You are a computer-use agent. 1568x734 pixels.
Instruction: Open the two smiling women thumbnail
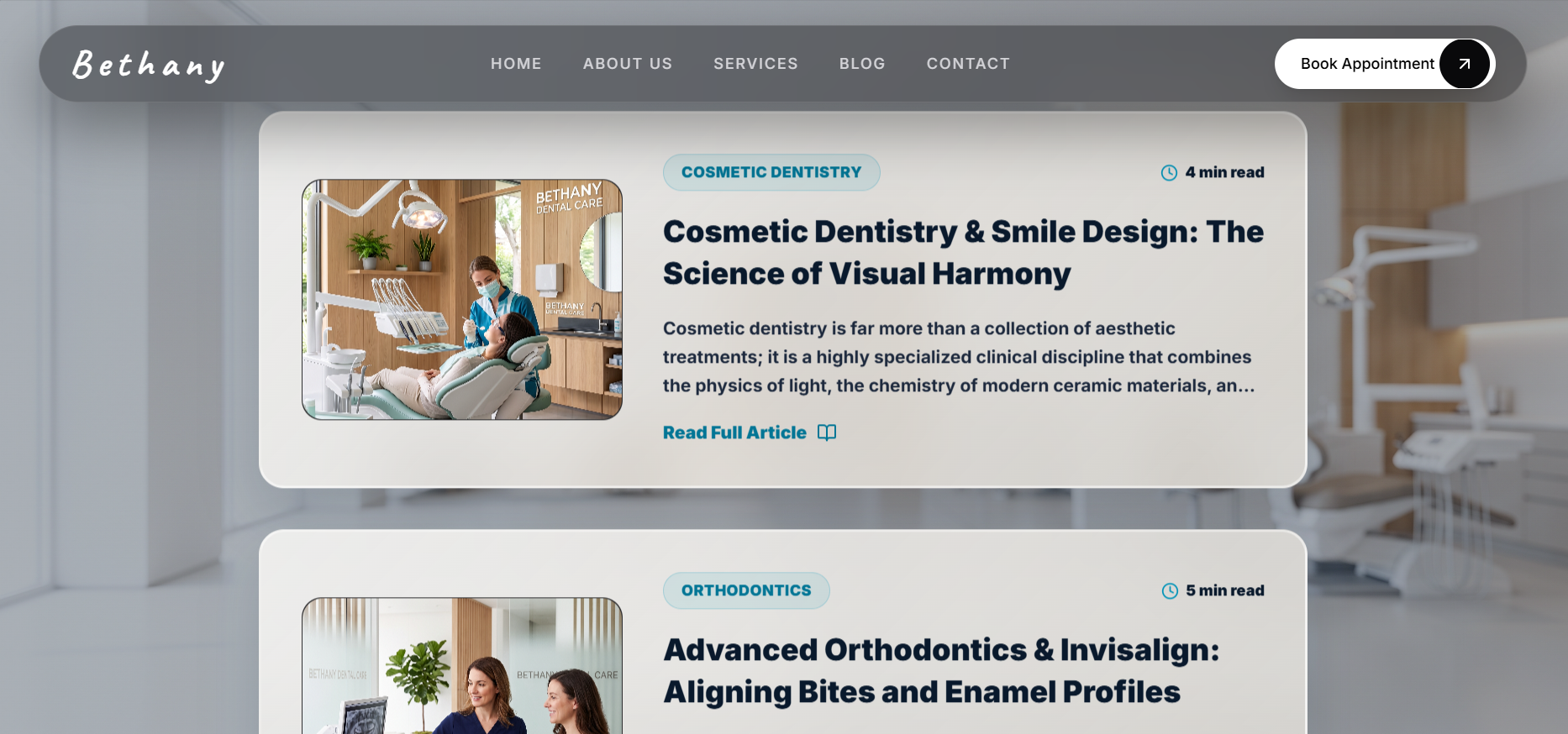[462, 666]
